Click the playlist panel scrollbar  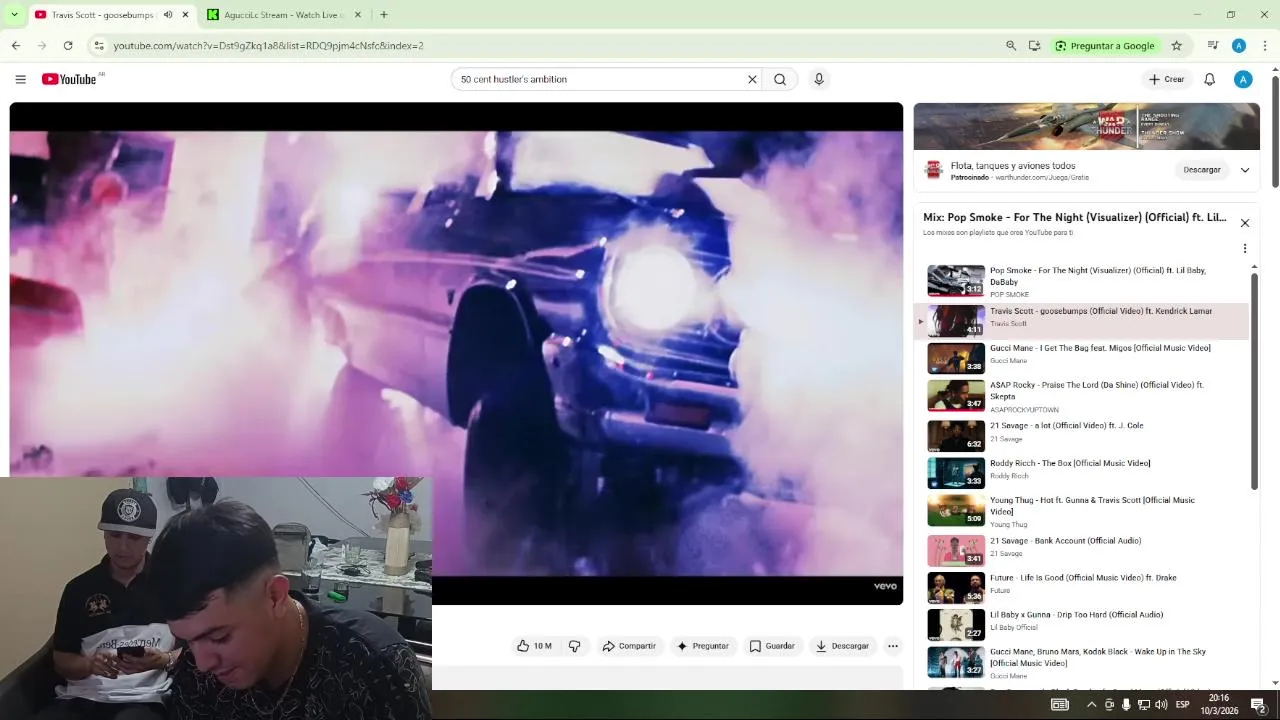click(1255, 380)
